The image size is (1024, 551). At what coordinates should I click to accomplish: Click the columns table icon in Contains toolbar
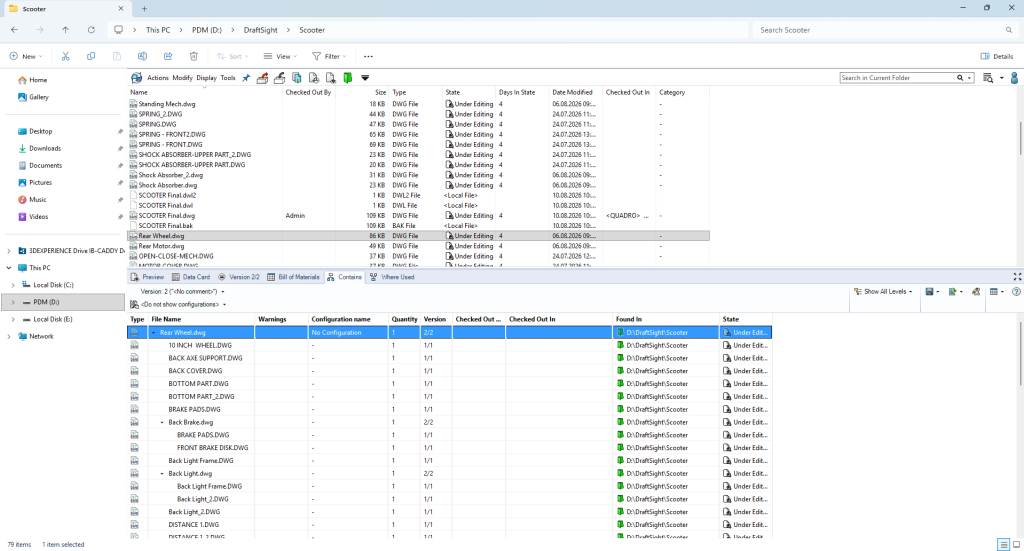(x=994, y=292)
